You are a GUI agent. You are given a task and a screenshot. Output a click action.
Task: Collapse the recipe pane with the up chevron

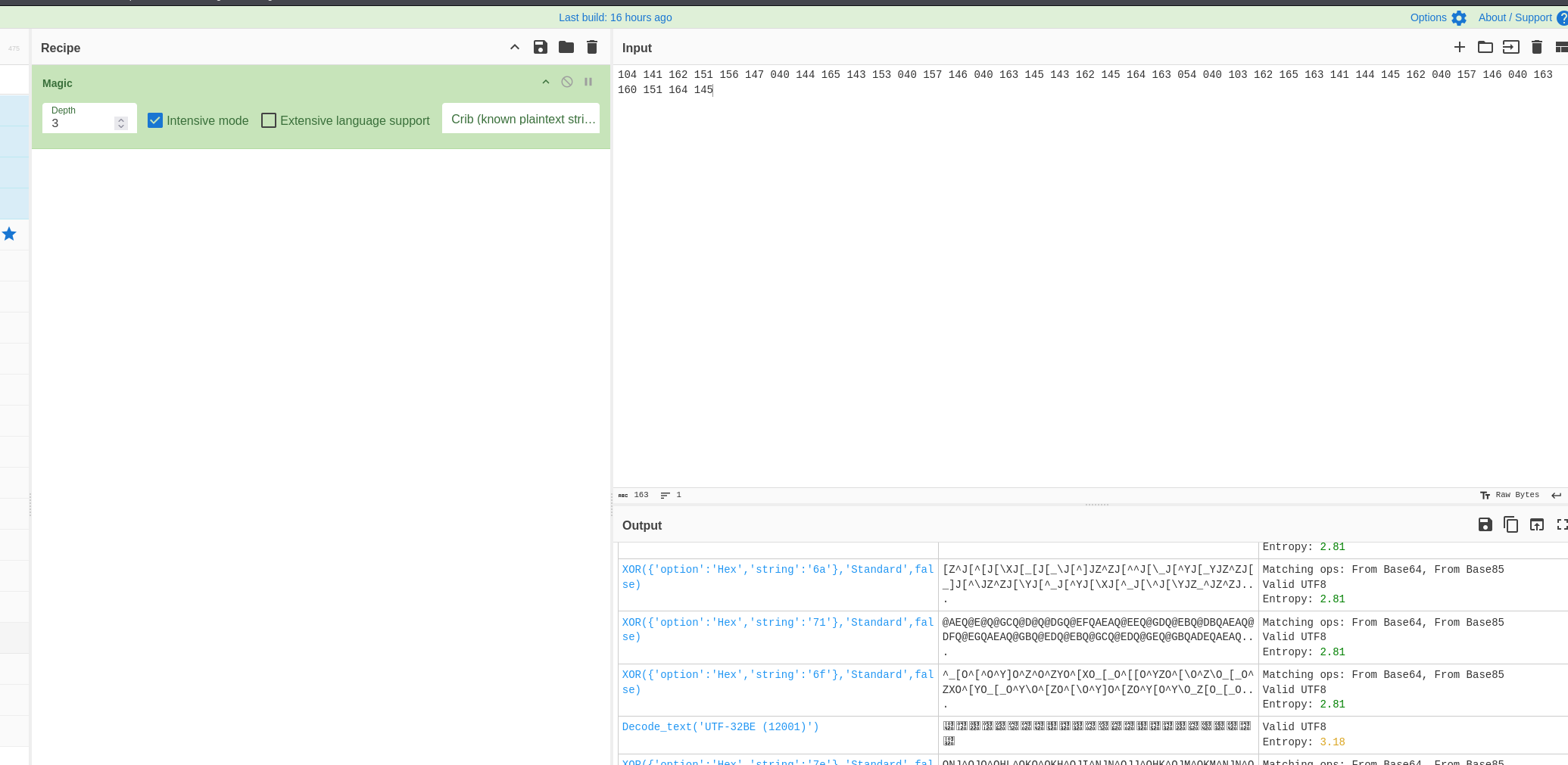pyautogui.click(x=515, y=47)
